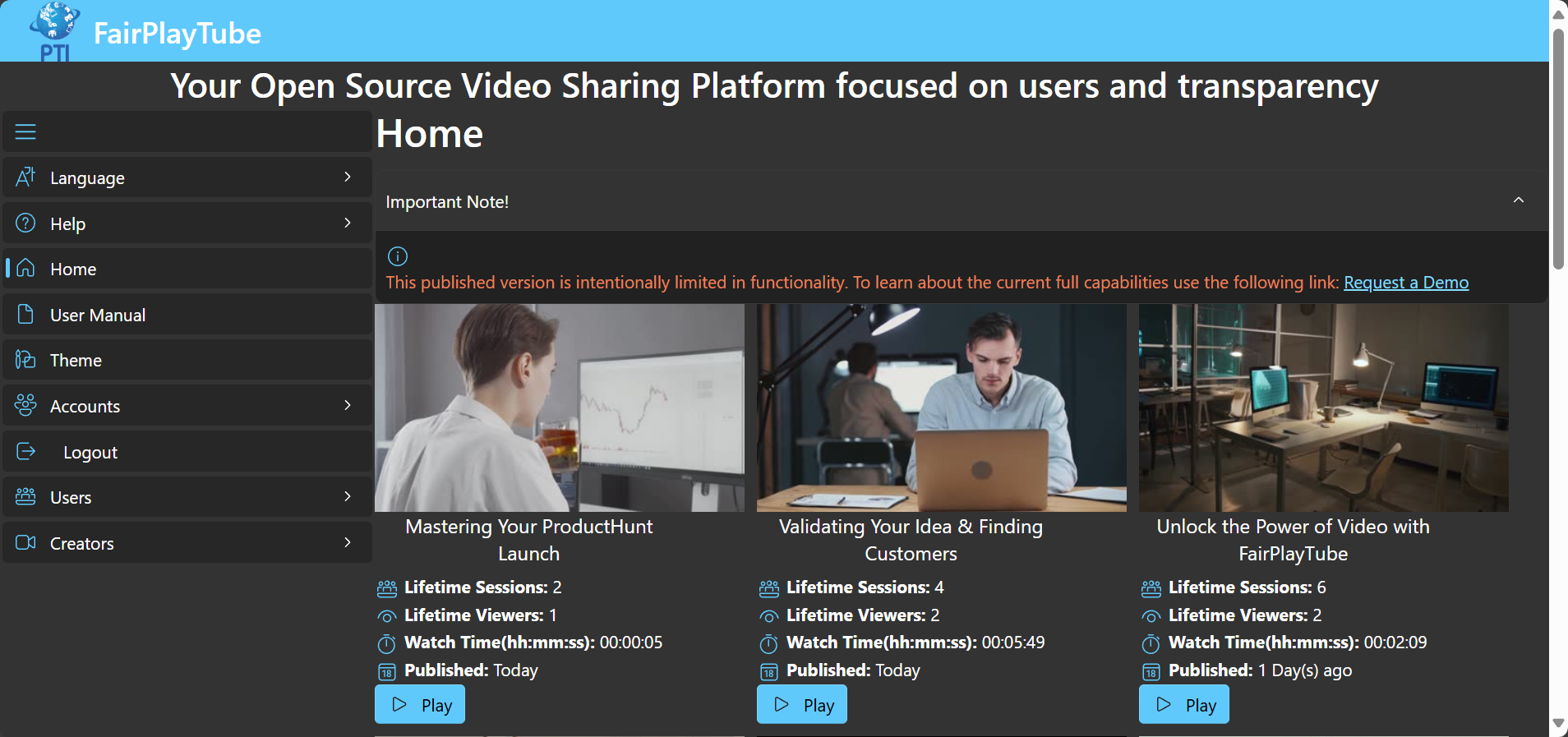Click the Accounts people icon
Image resolution: width=1568 pixels, height=737 pixels.
tap(25, 405)
